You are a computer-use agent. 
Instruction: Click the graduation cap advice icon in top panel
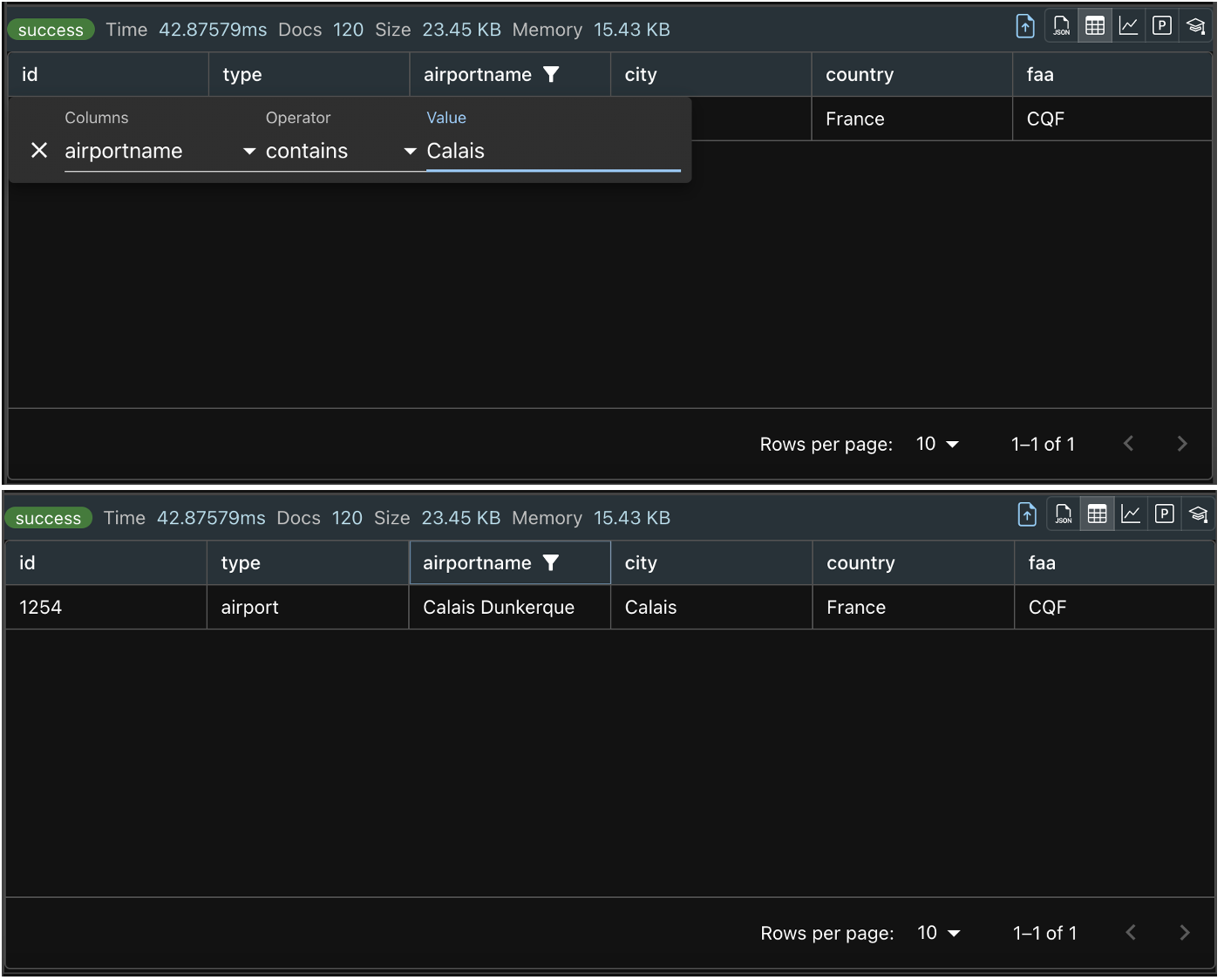1196,26
